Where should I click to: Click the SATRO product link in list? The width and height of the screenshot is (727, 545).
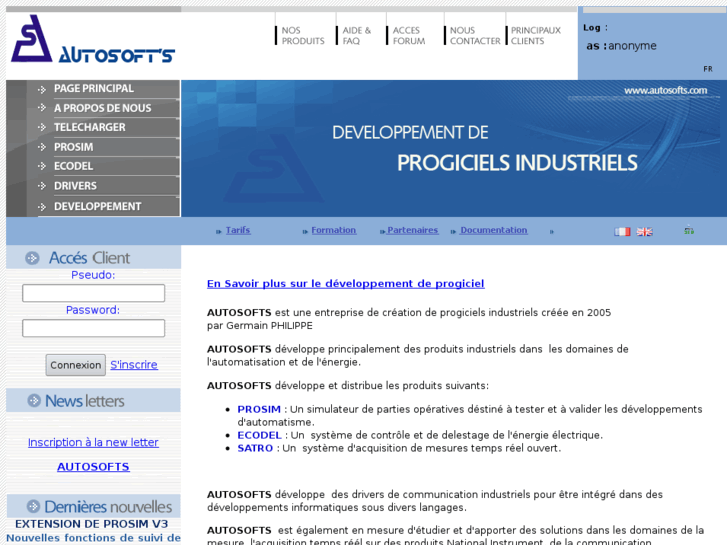[x=255, y=448]
